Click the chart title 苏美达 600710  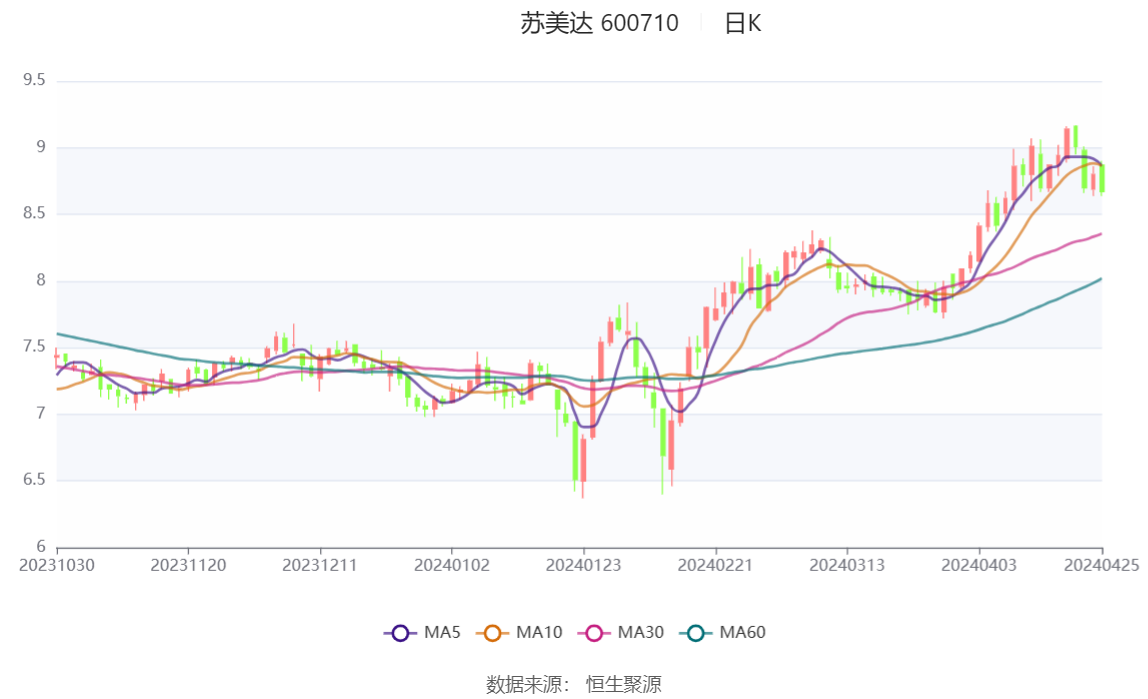(599, 23)
